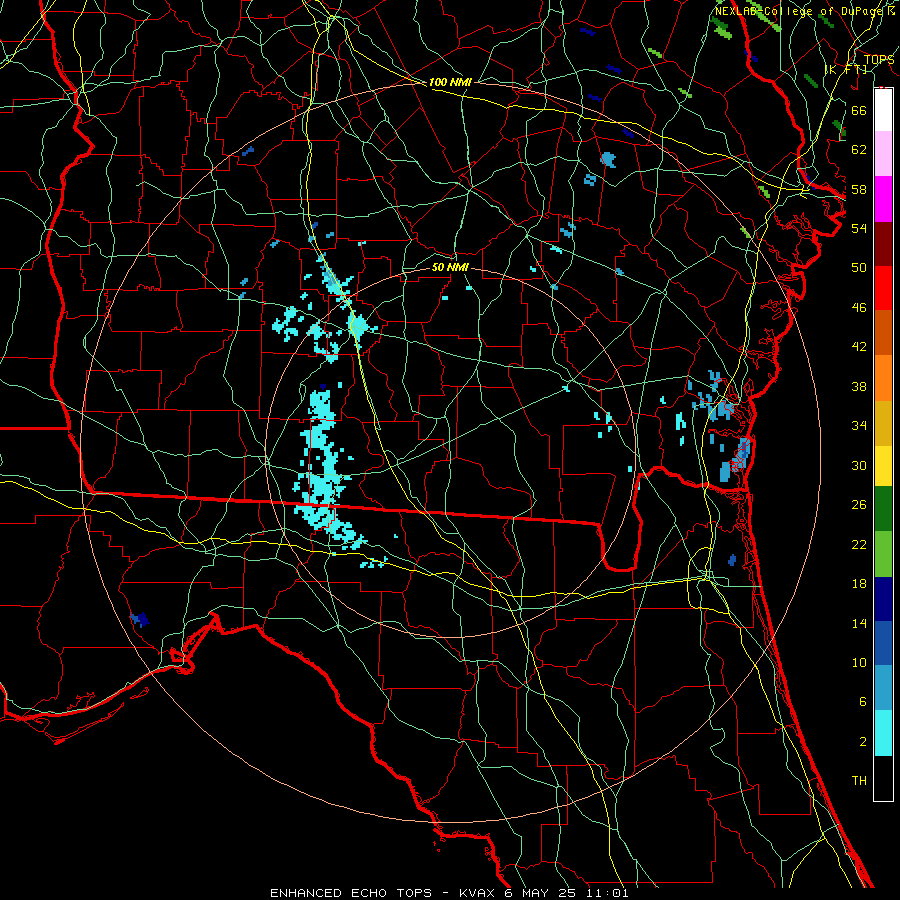
Task: Click the legend value "14"
Action: 859,623
